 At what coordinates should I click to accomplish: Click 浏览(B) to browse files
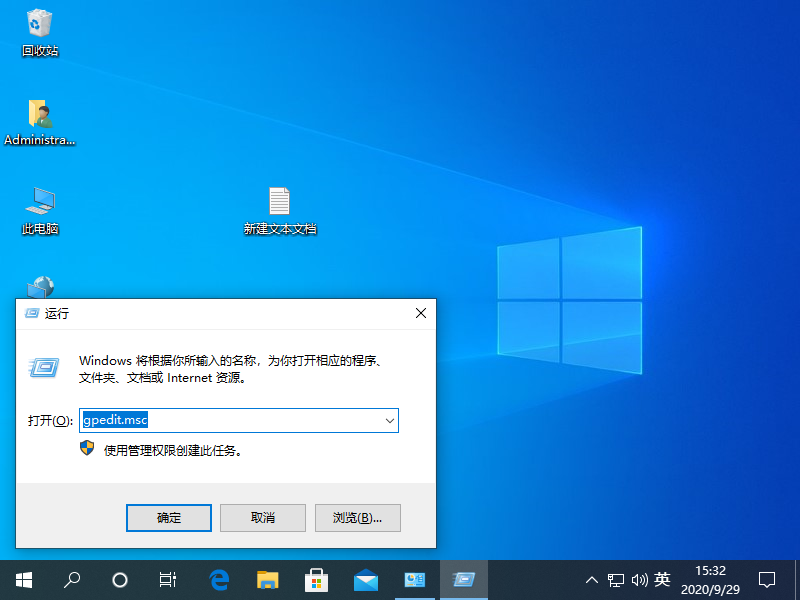(357, 517)
